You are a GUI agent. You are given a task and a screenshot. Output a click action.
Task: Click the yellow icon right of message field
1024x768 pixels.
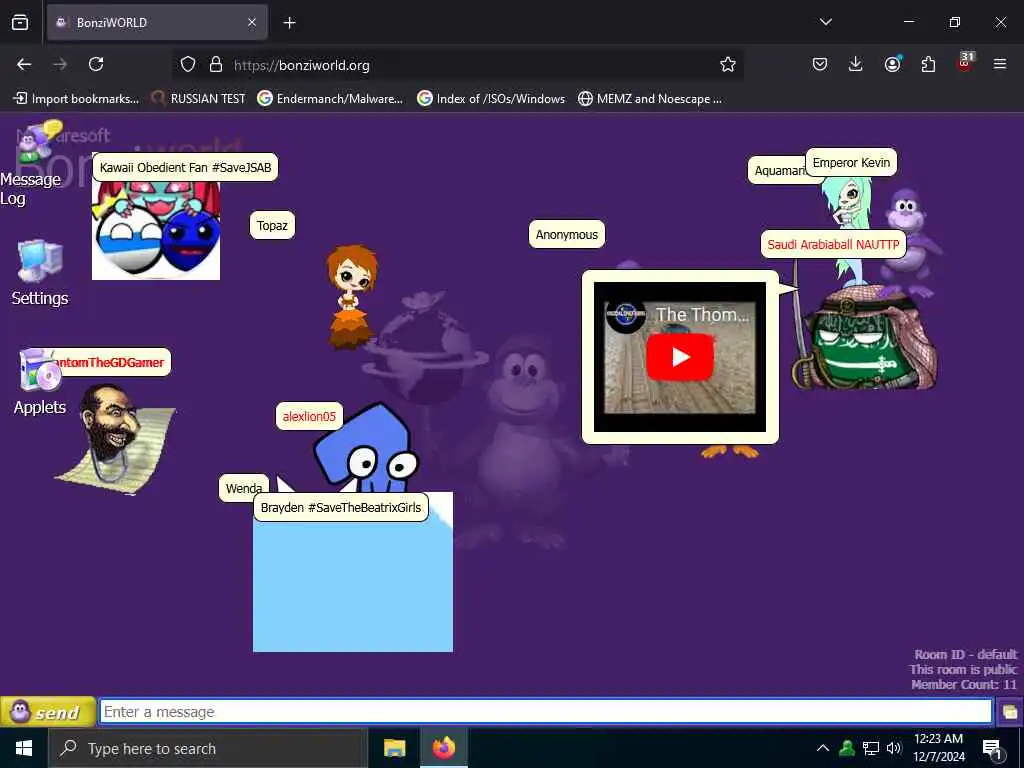point(1010,712)
